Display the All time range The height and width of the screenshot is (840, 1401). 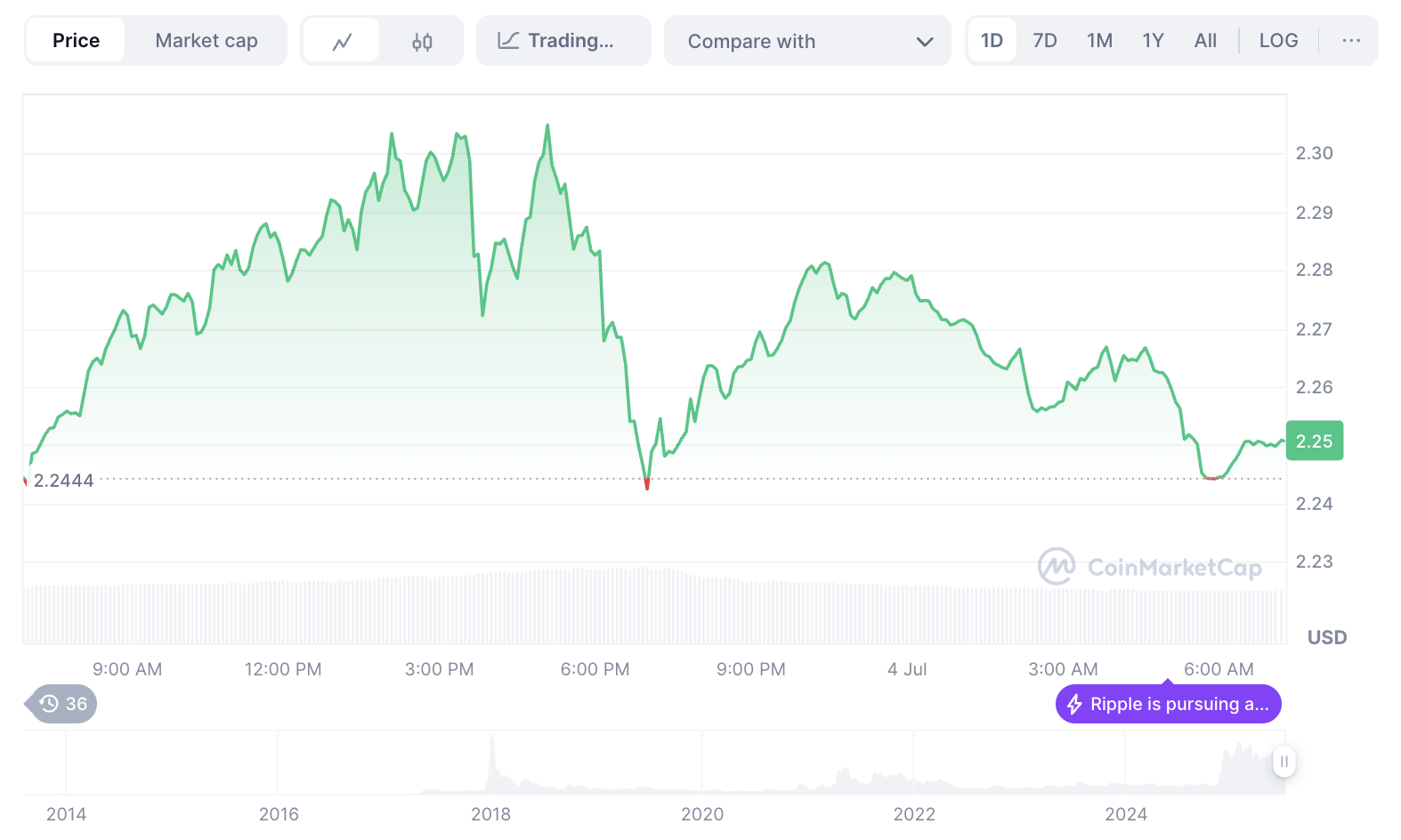tap(1205, 41)
